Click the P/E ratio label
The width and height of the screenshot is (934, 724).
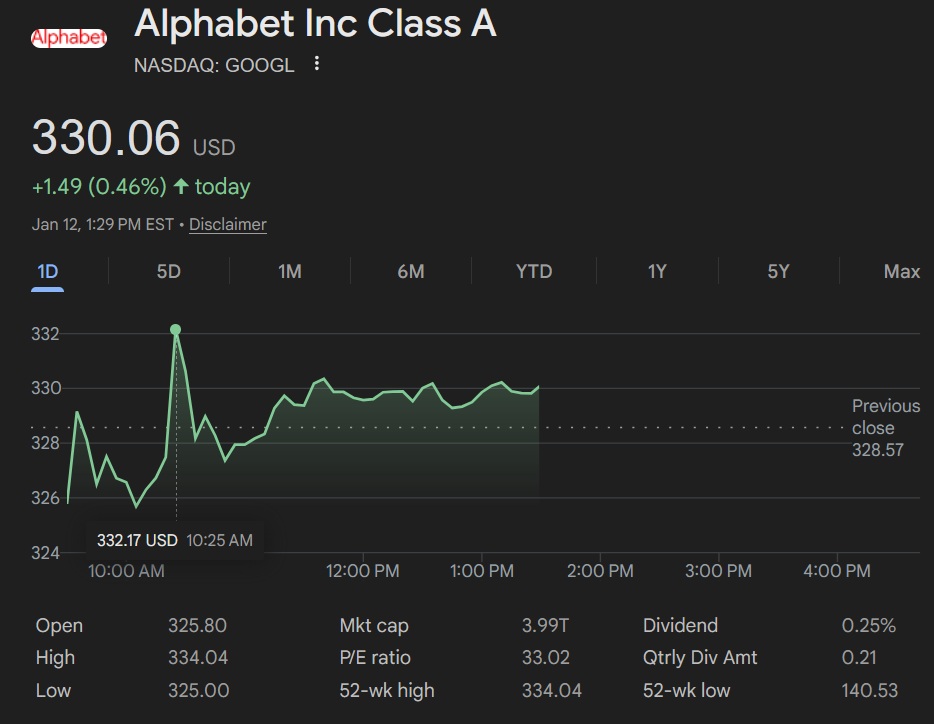[375, 658]
